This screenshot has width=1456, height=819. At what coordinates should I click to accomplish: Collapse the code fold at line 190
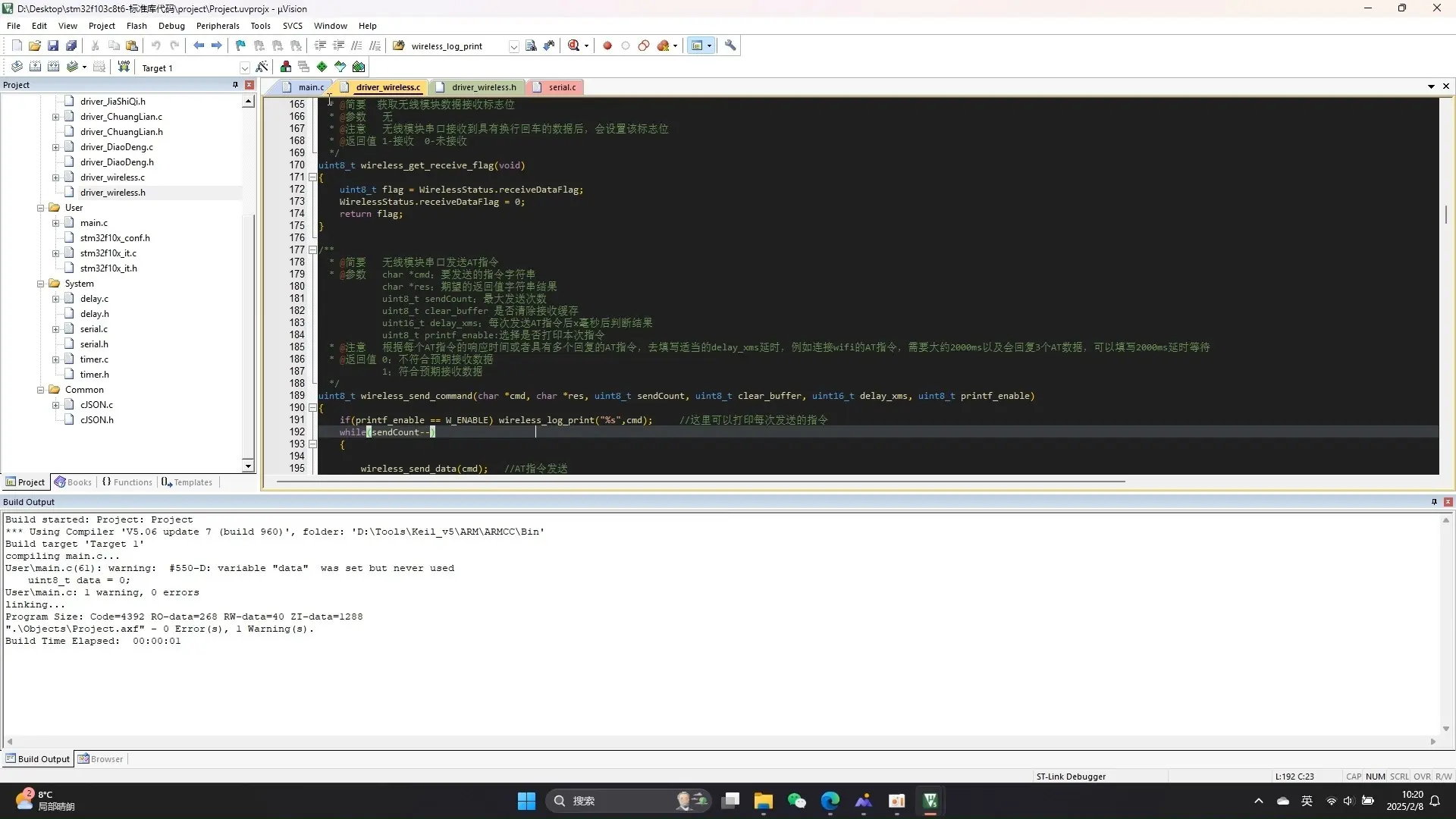pos(312,408)
